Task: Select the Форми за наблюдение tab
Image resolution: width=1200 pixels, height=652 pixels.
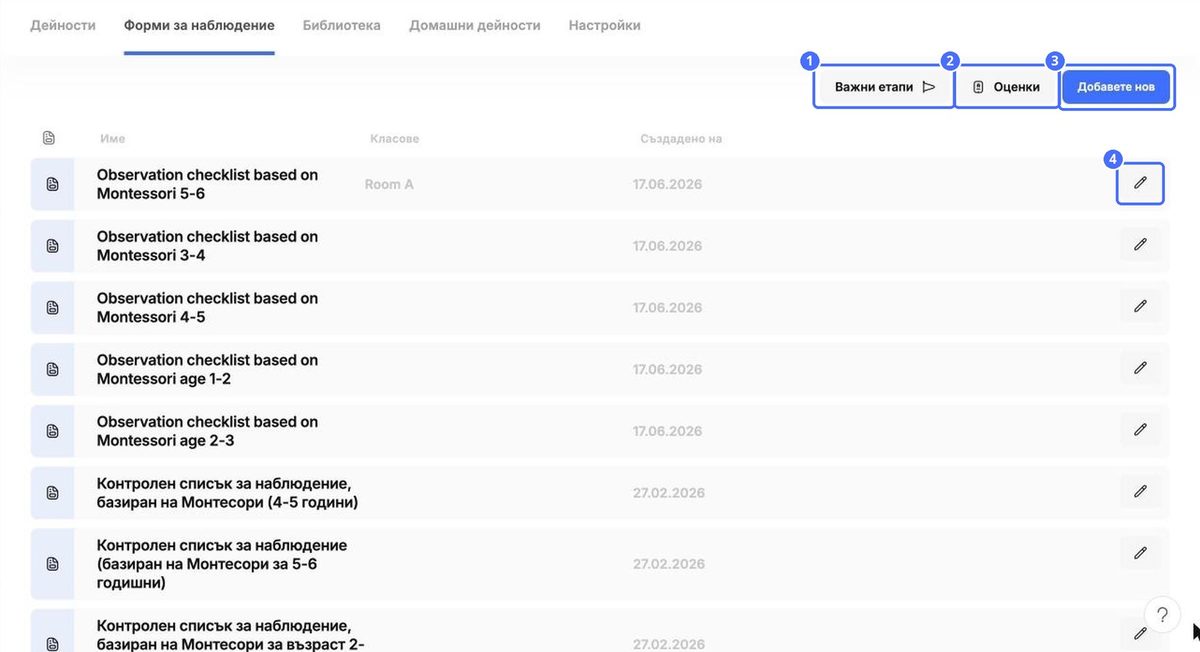Action: (199, 25)
